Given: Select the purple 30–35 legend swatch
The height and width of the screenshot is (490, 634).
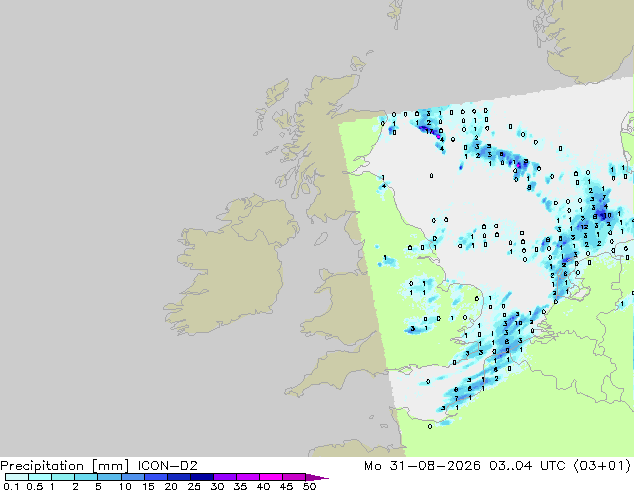Looking at the screenshot, I should [x=225, y=477].
